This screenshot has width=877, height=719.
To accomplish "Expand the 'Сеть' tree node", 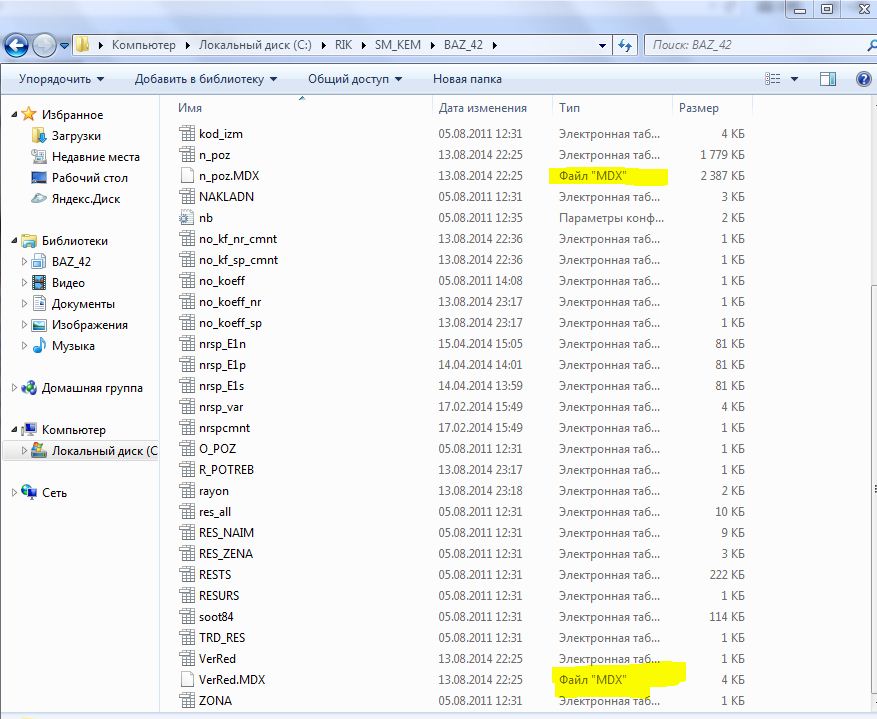I will pyautogui.click(x=15, y=493).
